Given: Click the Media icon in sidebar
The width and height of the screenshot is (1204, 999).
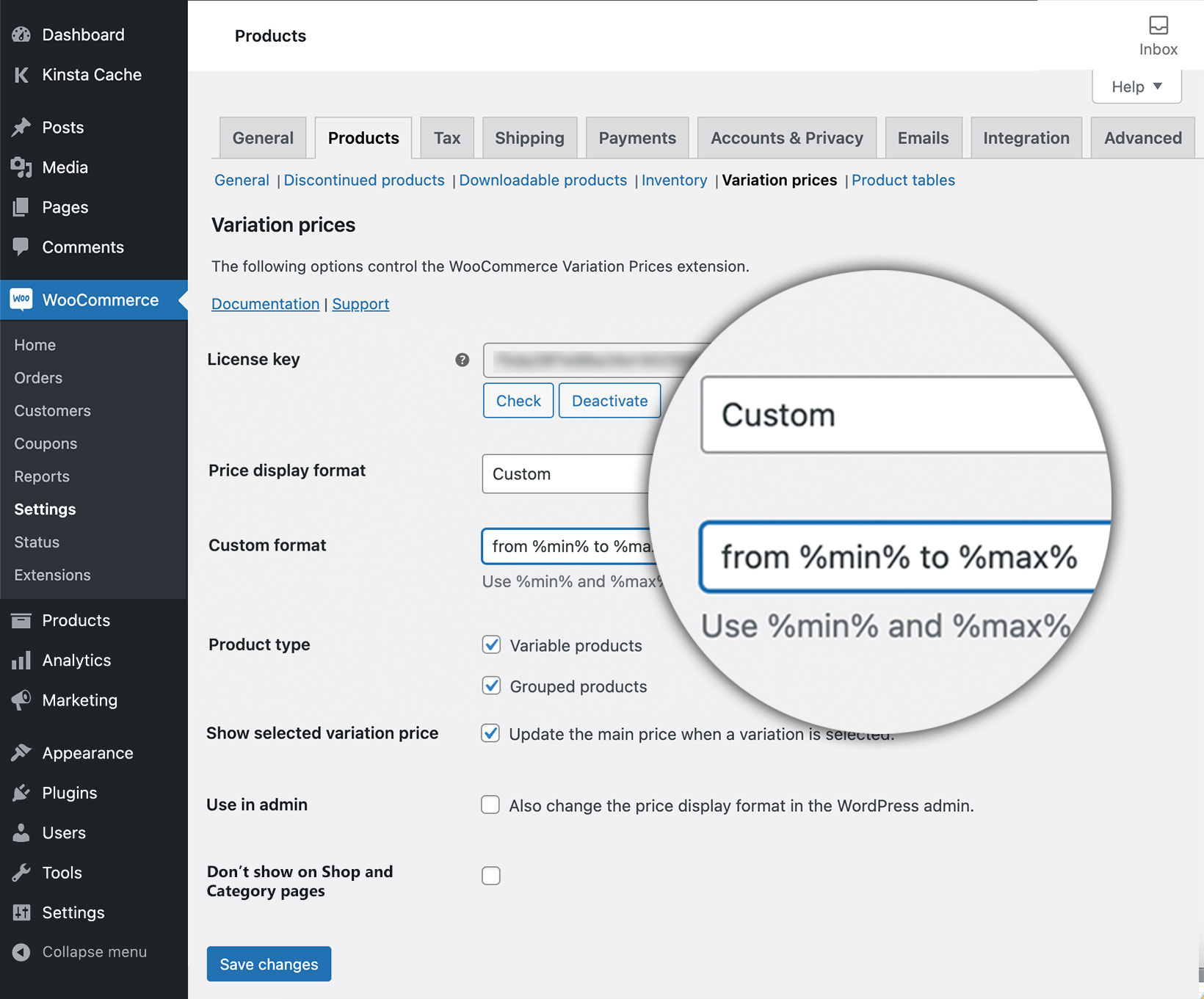Looking at the screenshot, I should pos(21,167).
